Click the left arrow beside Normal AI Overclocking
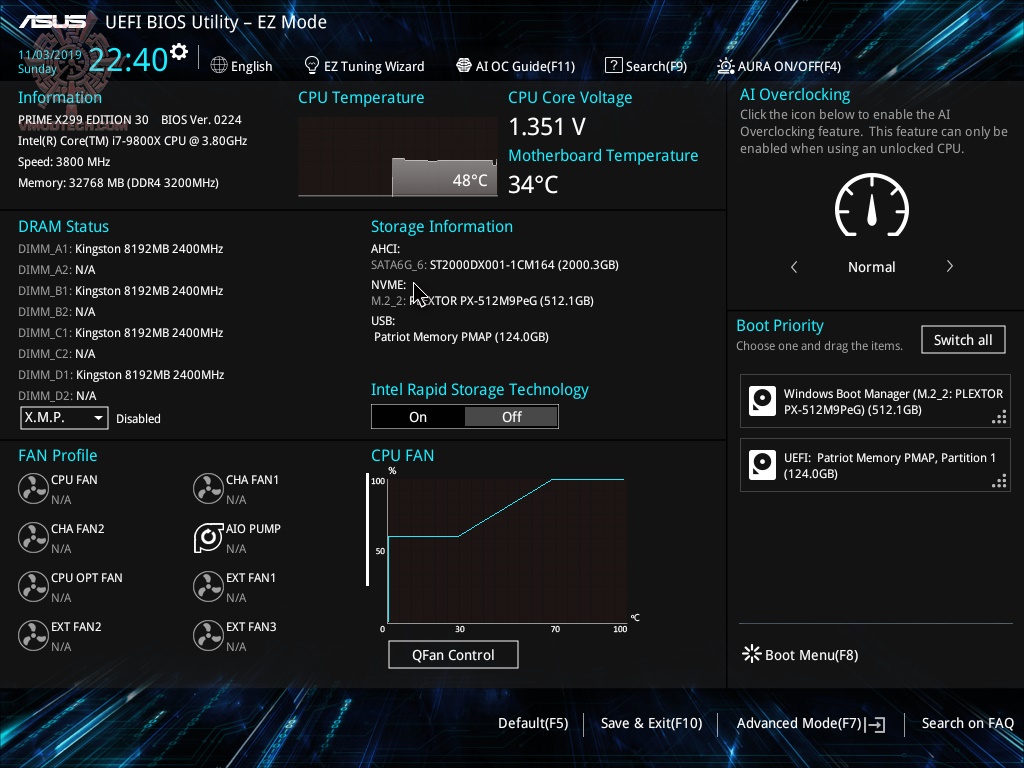 point(793,267)
